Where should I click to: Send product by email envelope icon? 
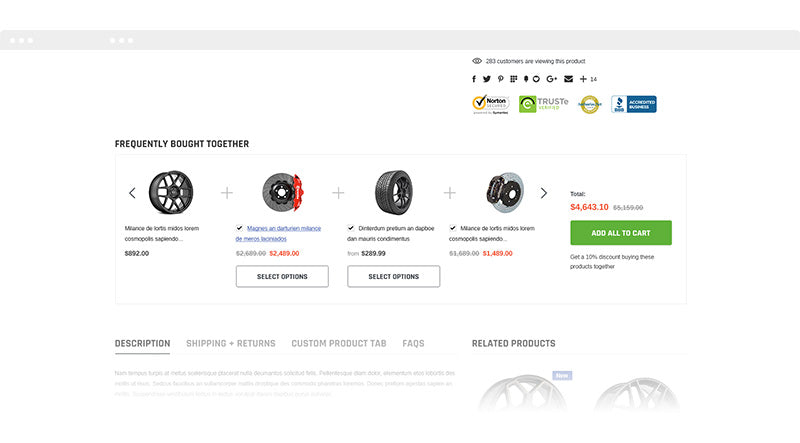coord(568,79)
